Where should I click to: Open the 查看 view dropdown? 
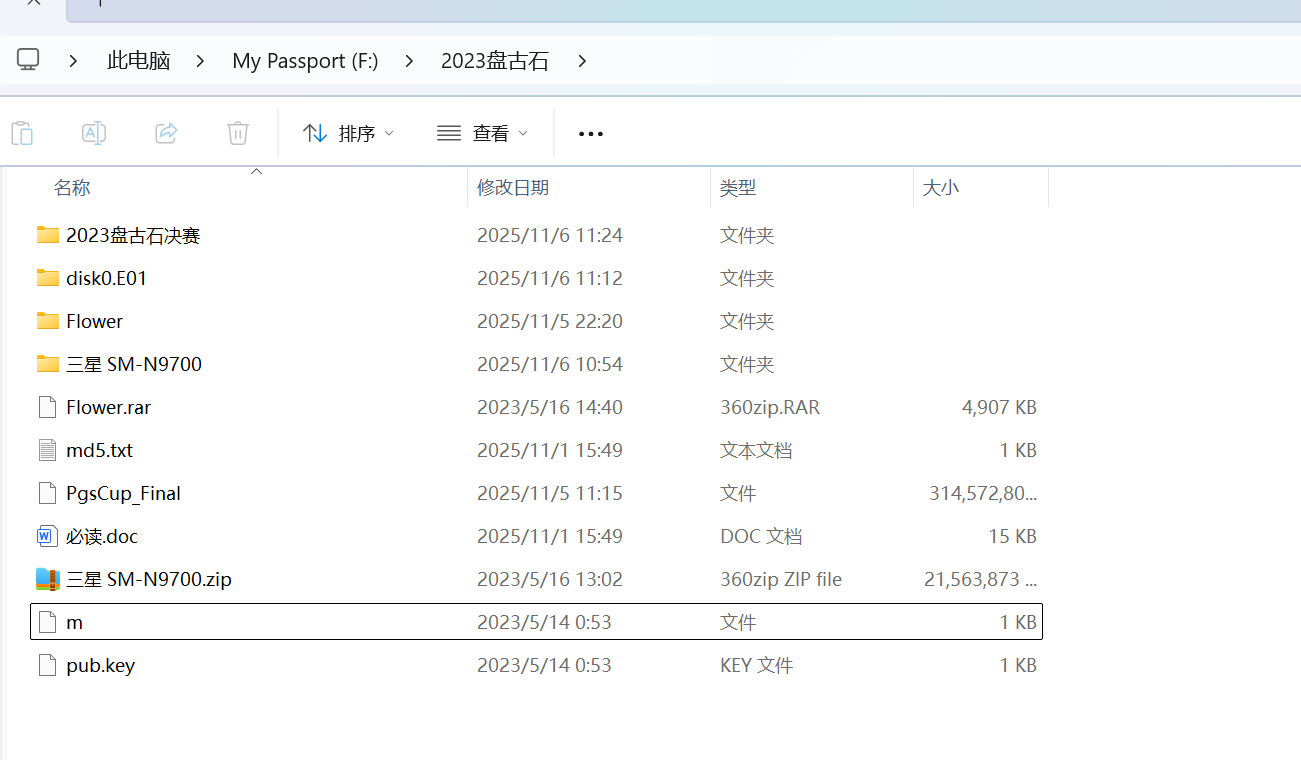pos(482,133)
